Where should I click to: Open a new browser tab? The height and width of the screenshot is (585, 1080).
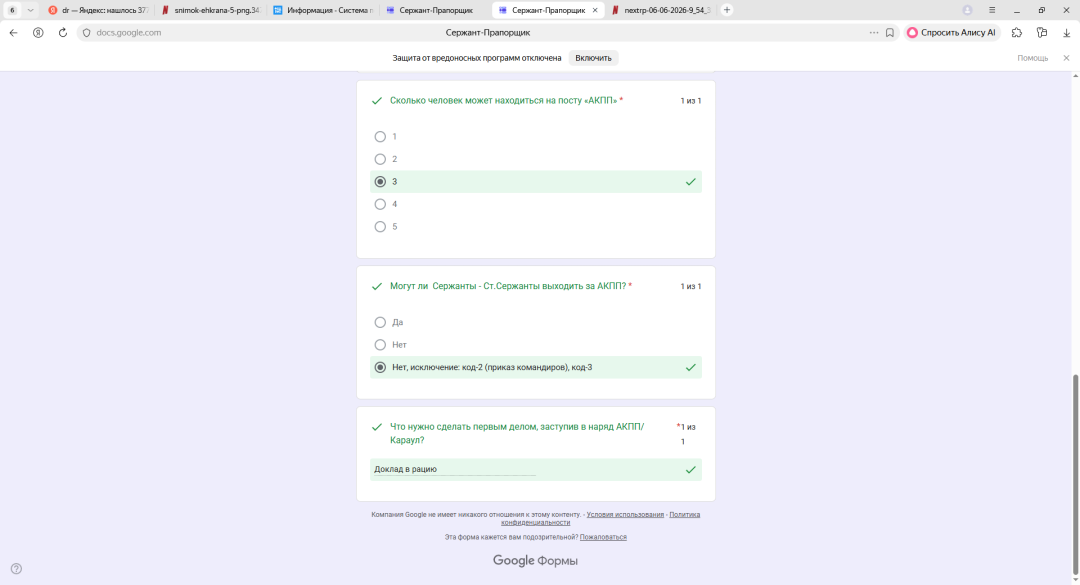pos(727,10)
